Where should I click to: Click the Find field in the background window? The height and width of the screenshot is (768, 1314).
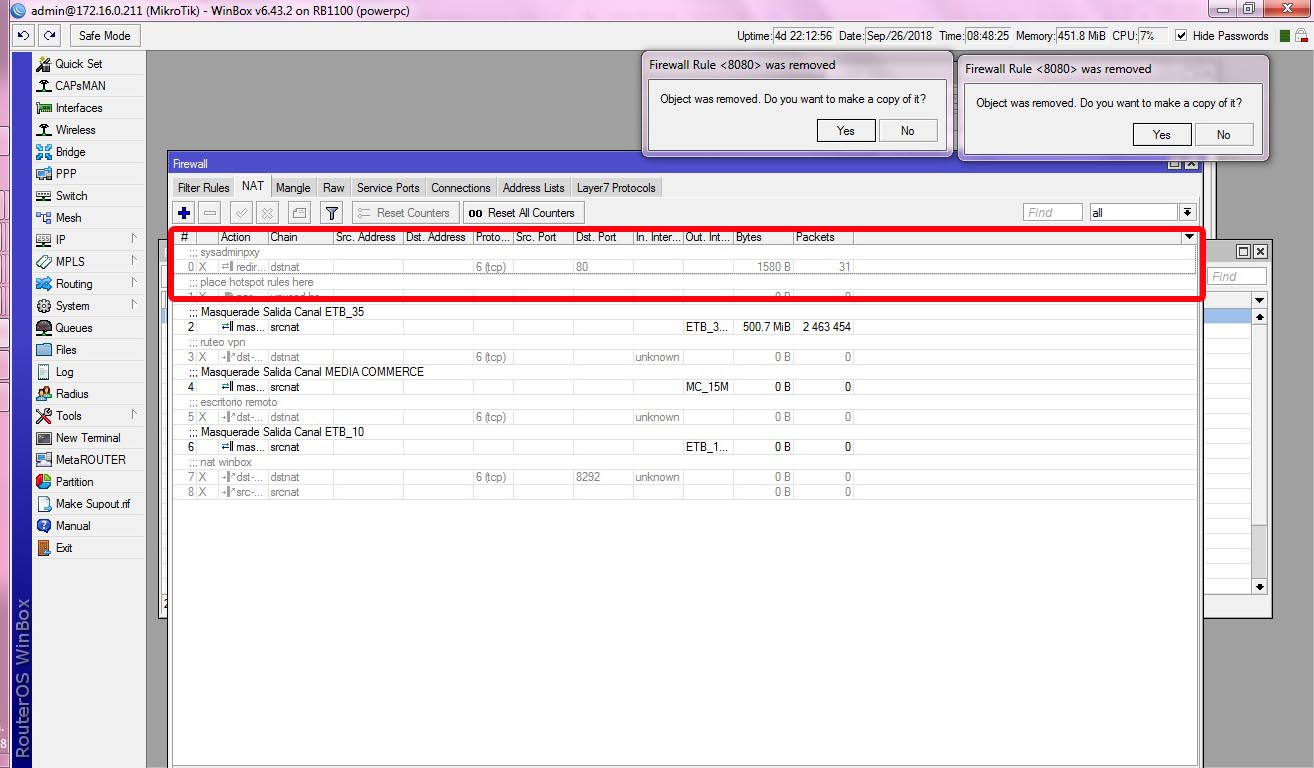1237,276
